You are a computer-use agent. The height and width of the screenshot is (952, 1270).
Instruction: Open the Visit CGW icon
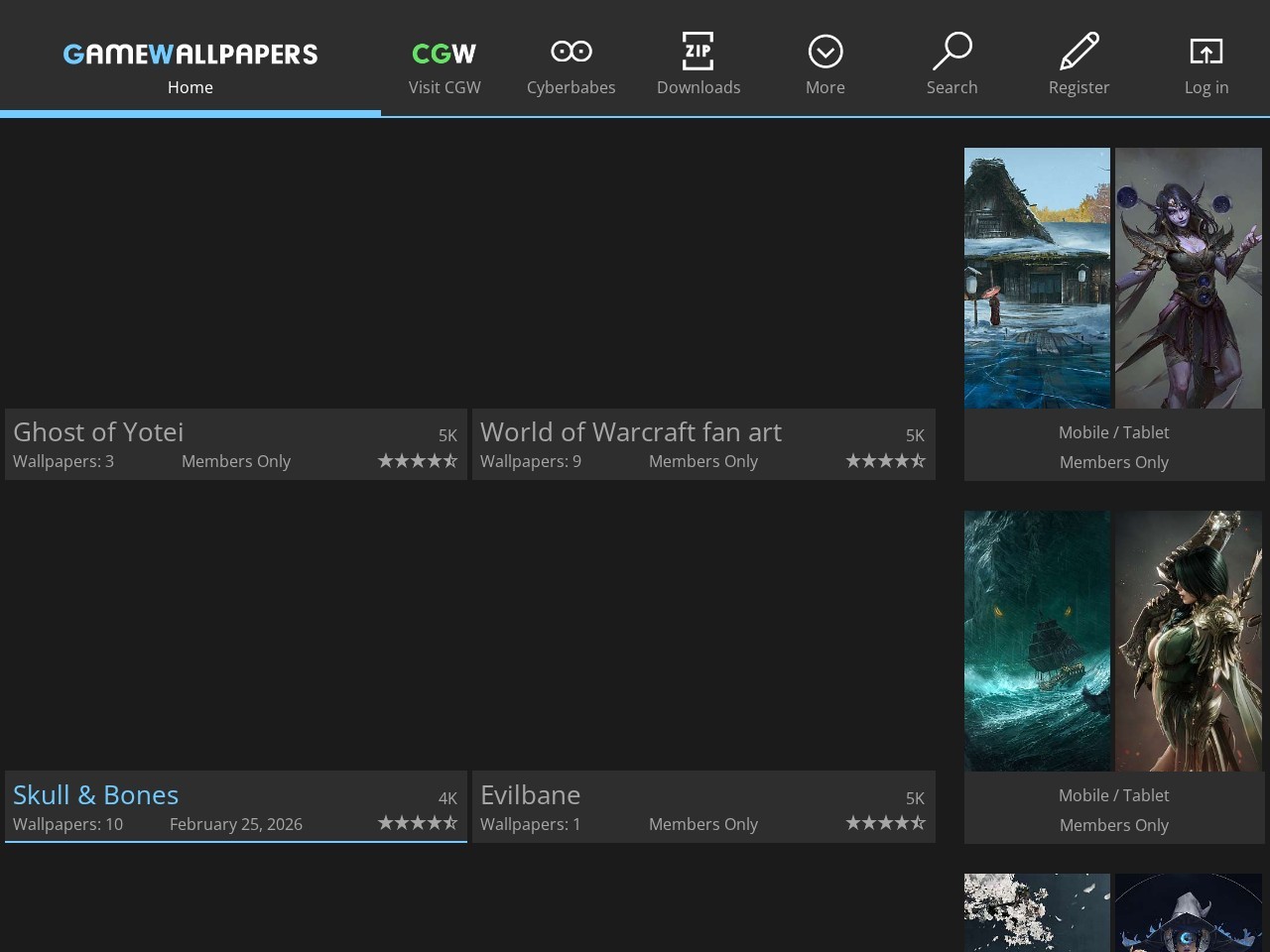[444, 53]
